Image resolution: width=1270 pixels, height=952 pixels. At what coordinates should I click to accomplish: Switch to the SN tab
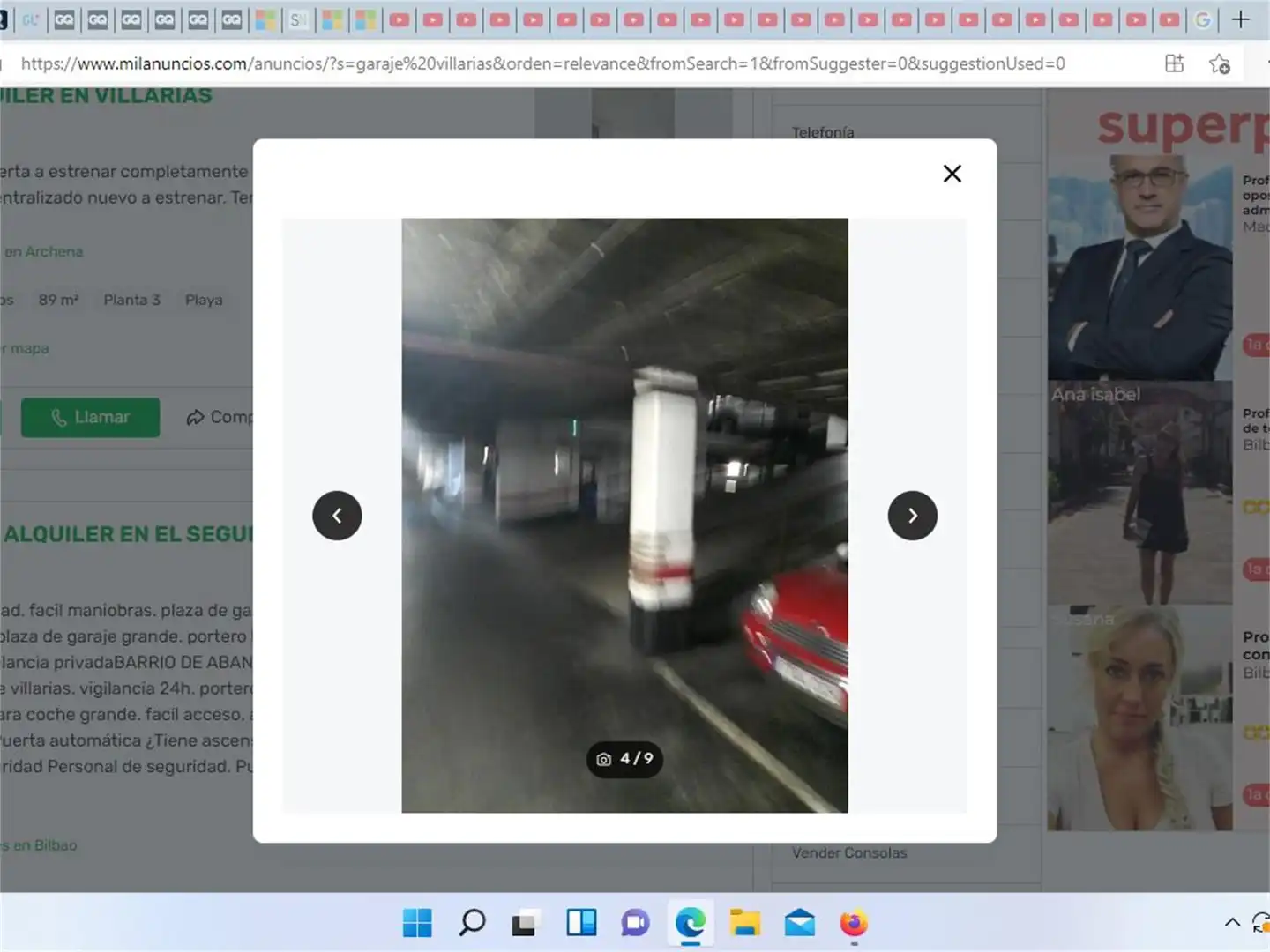299,19
